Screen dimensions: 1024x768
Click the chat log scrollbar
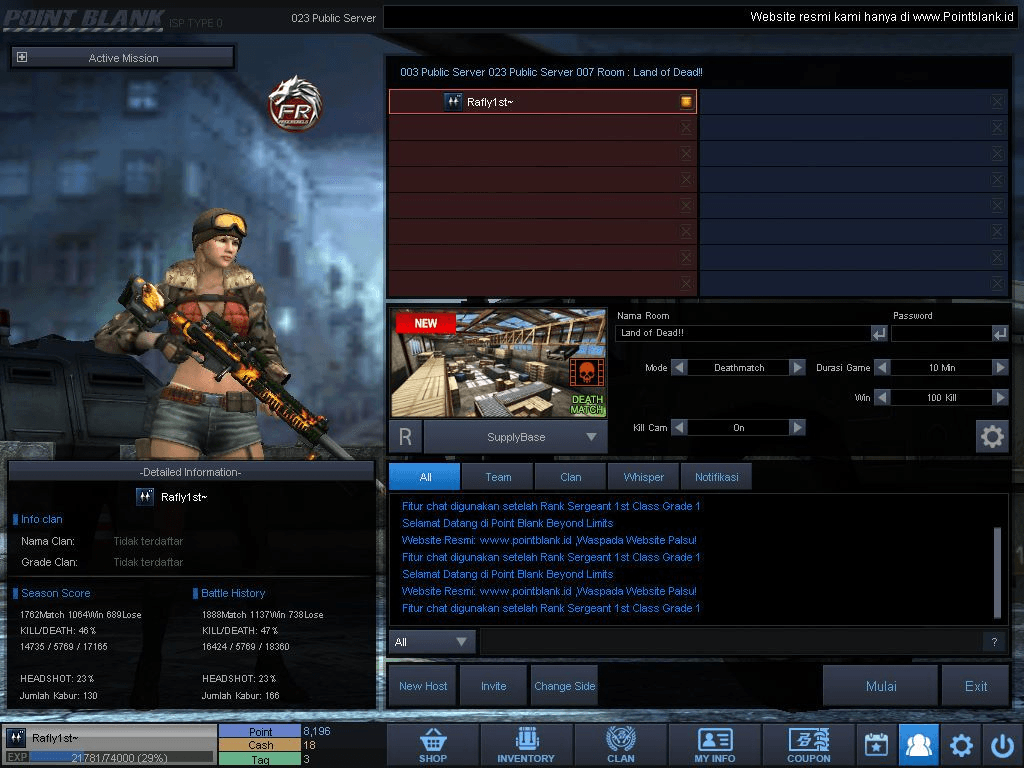(997, 572)
